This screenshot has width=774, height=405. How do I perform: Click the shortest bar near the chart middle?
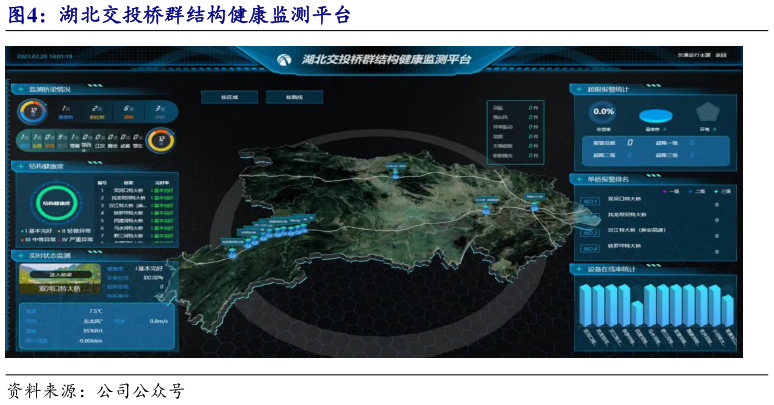[x=637, y=313]
